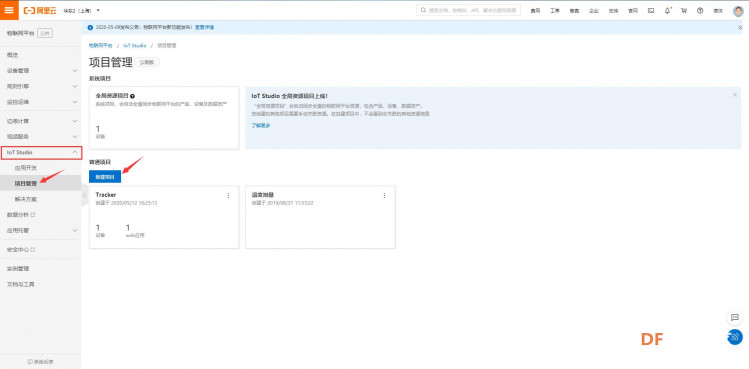
Task: Click the 公测版 badge beside the page title
Action: (148, 62)
